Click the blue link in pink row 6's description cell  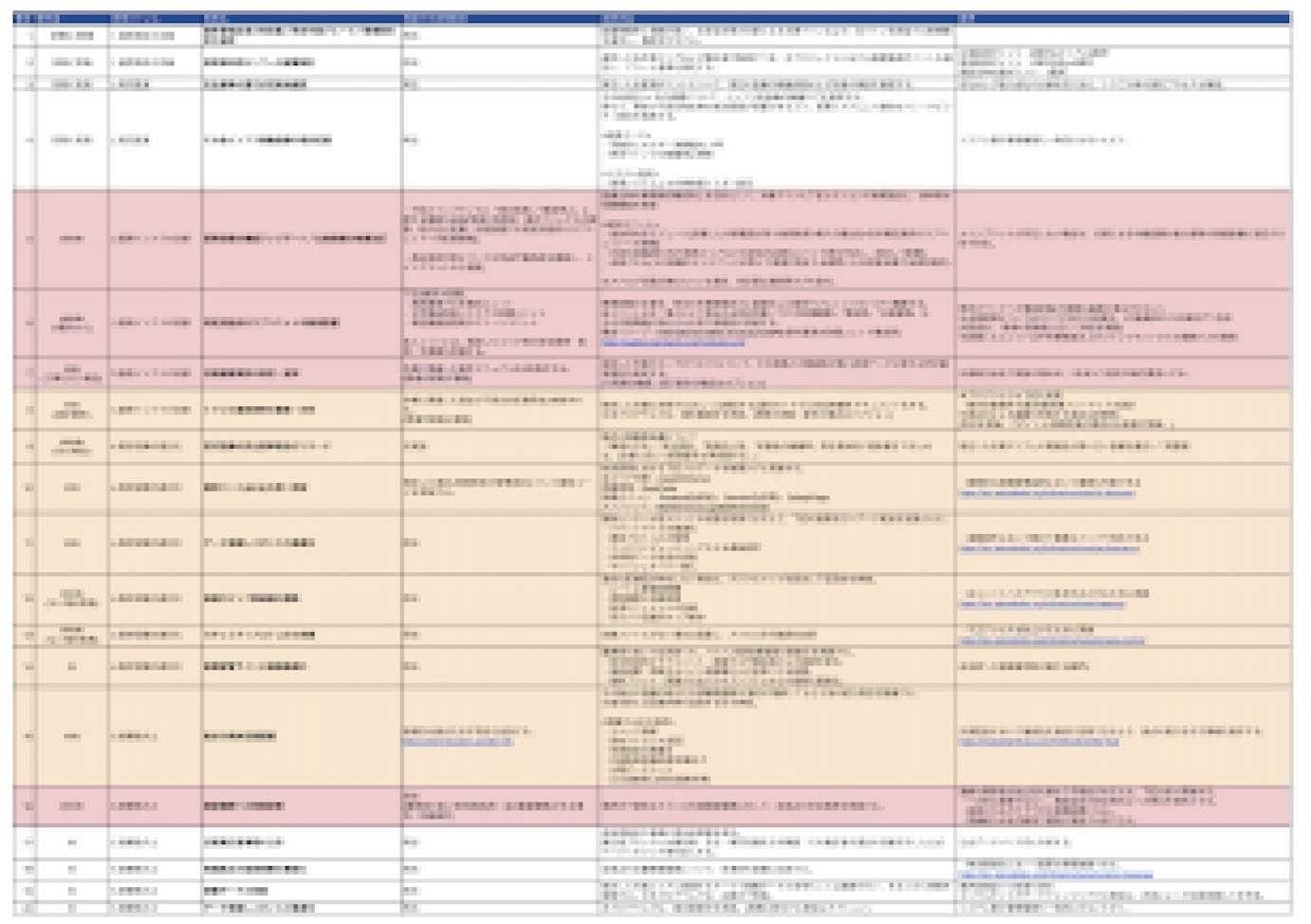coord(673,343)
